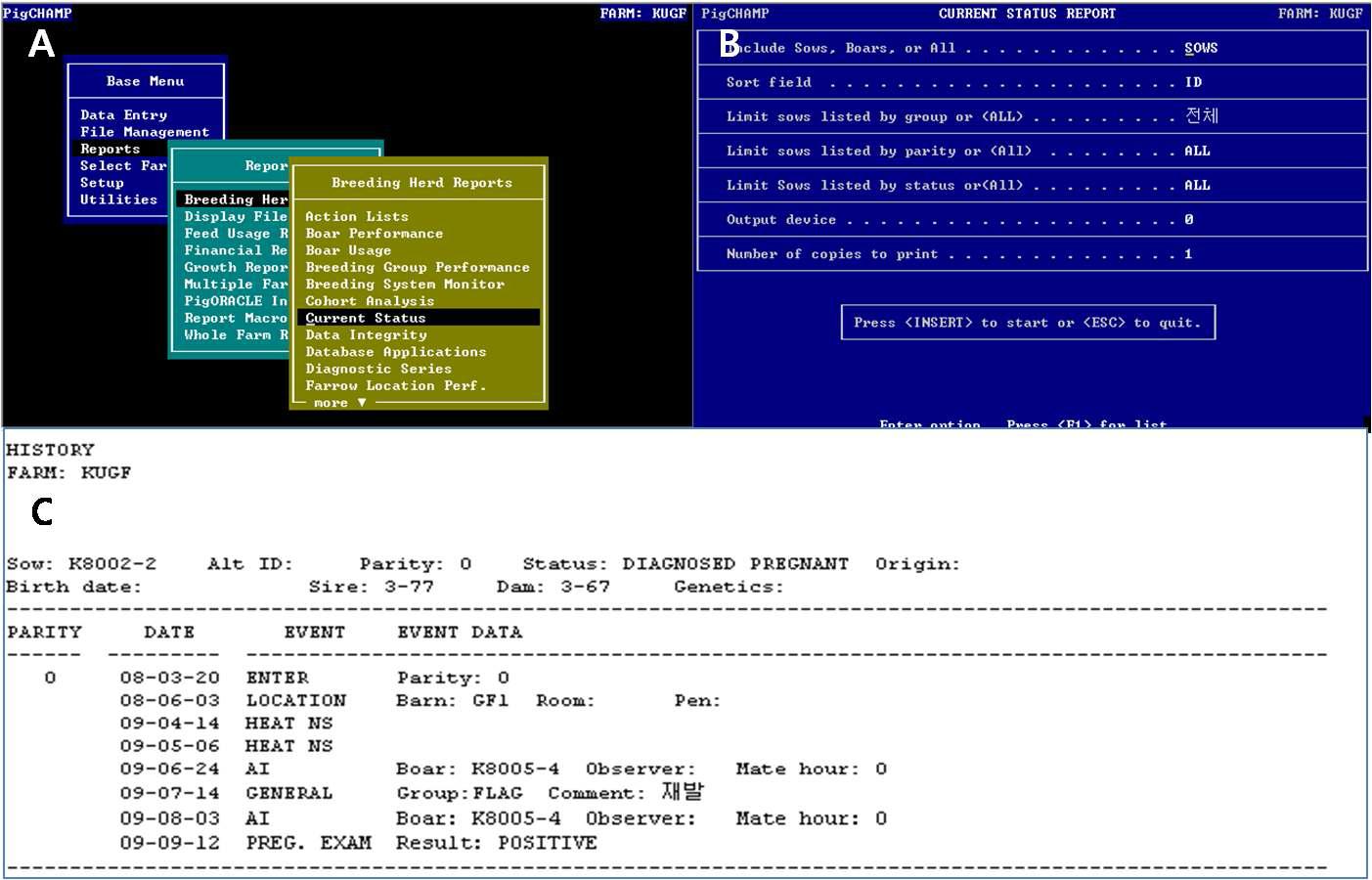This screenshot has height=880, width=1372.
Task: Open the Data Integrity report
Action: 366,334
